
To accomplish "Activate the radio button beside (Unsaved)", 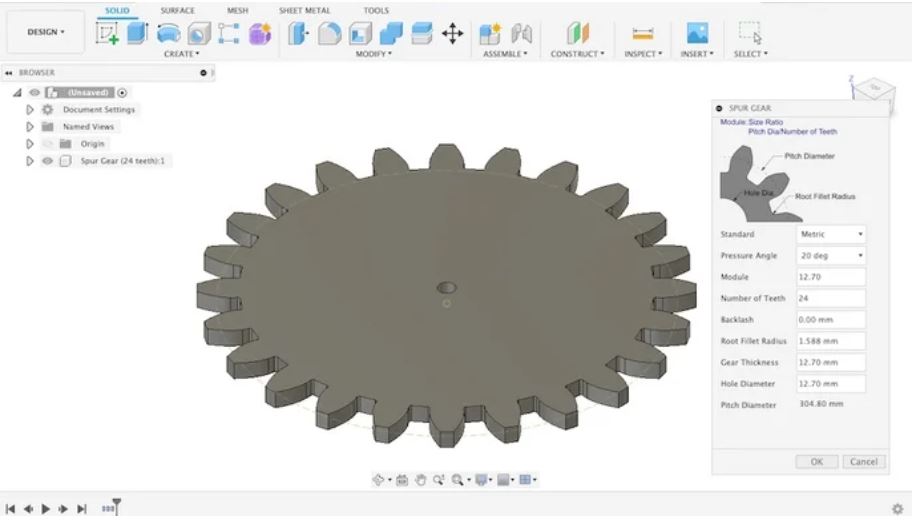I will [123, 93].
